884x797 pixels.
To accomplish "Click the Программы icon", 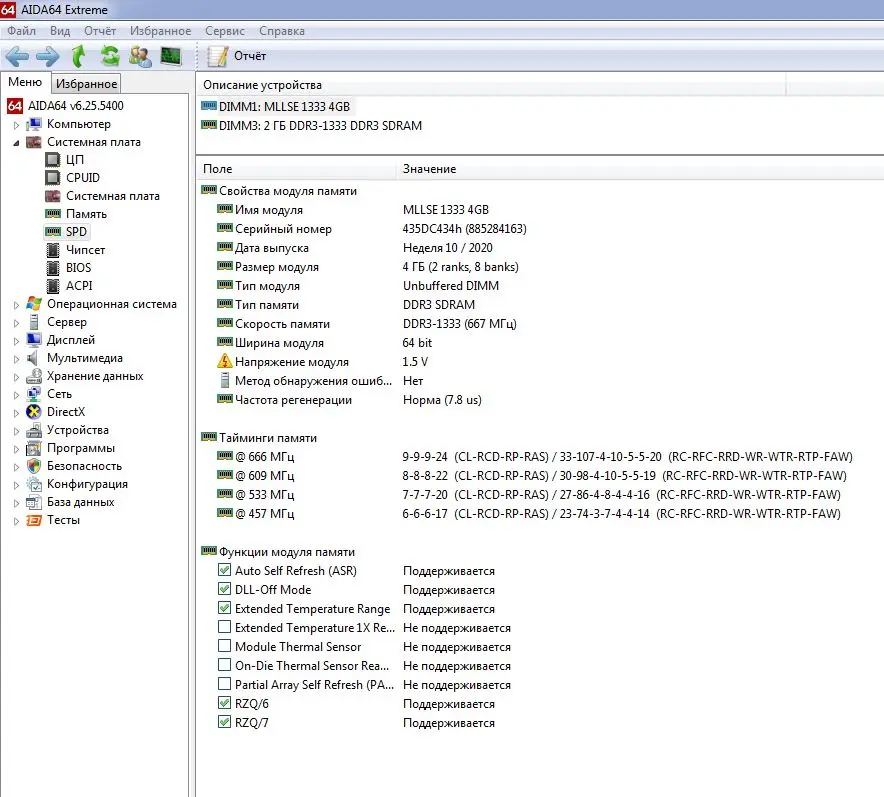I will 34,448.
